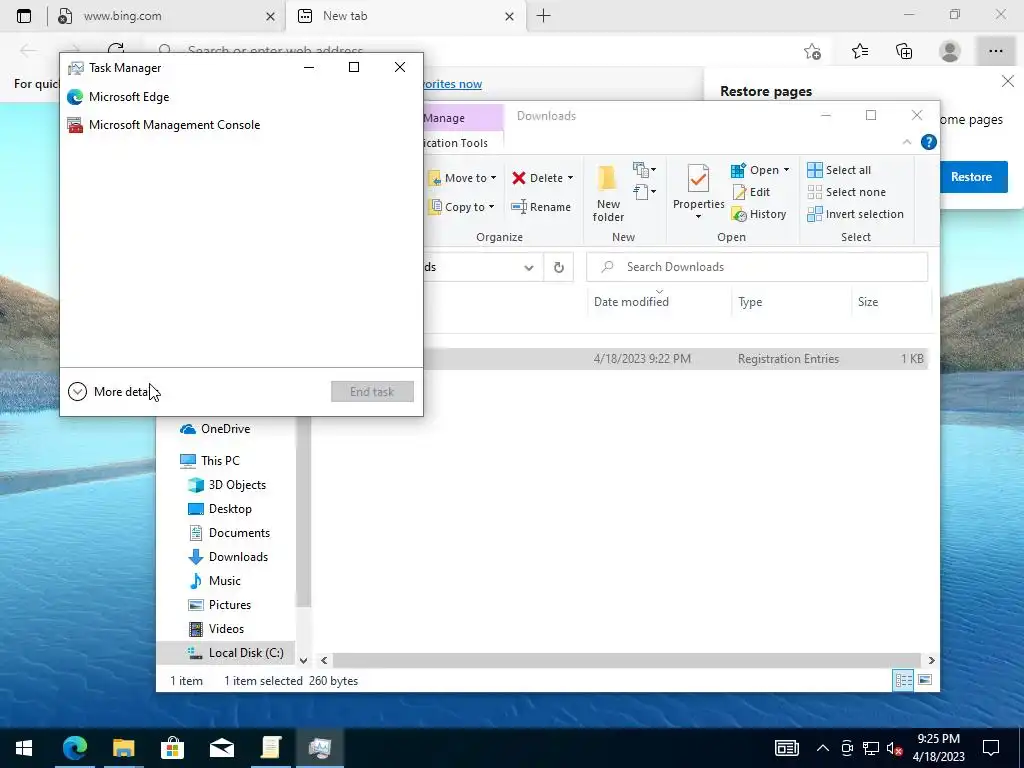The image size is (1024, 768).
Task: Click the End task button
Action: [x=372, y=391]
